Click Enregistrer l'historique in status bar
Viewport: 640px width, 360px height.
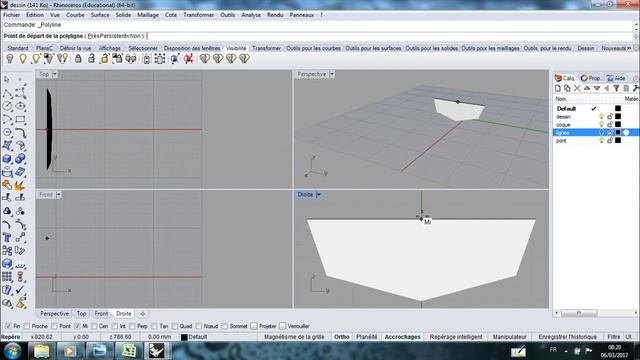coord(567,337)
